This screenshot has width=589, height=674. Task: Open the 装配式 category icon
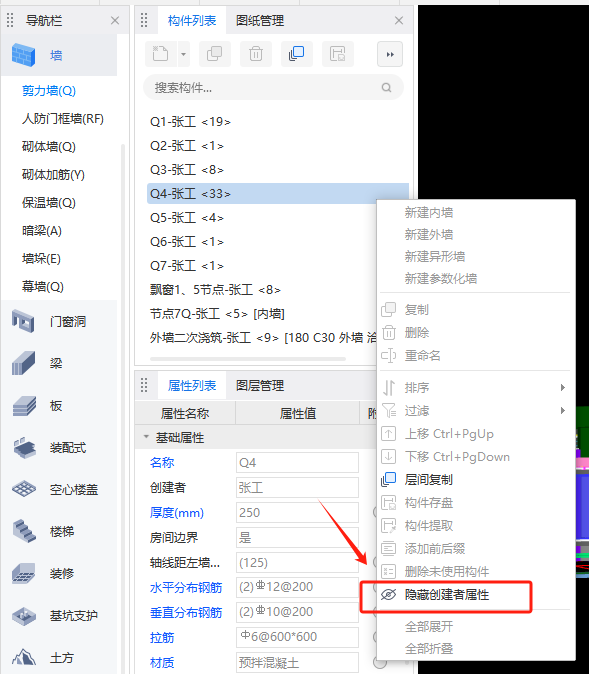(24, 447)
